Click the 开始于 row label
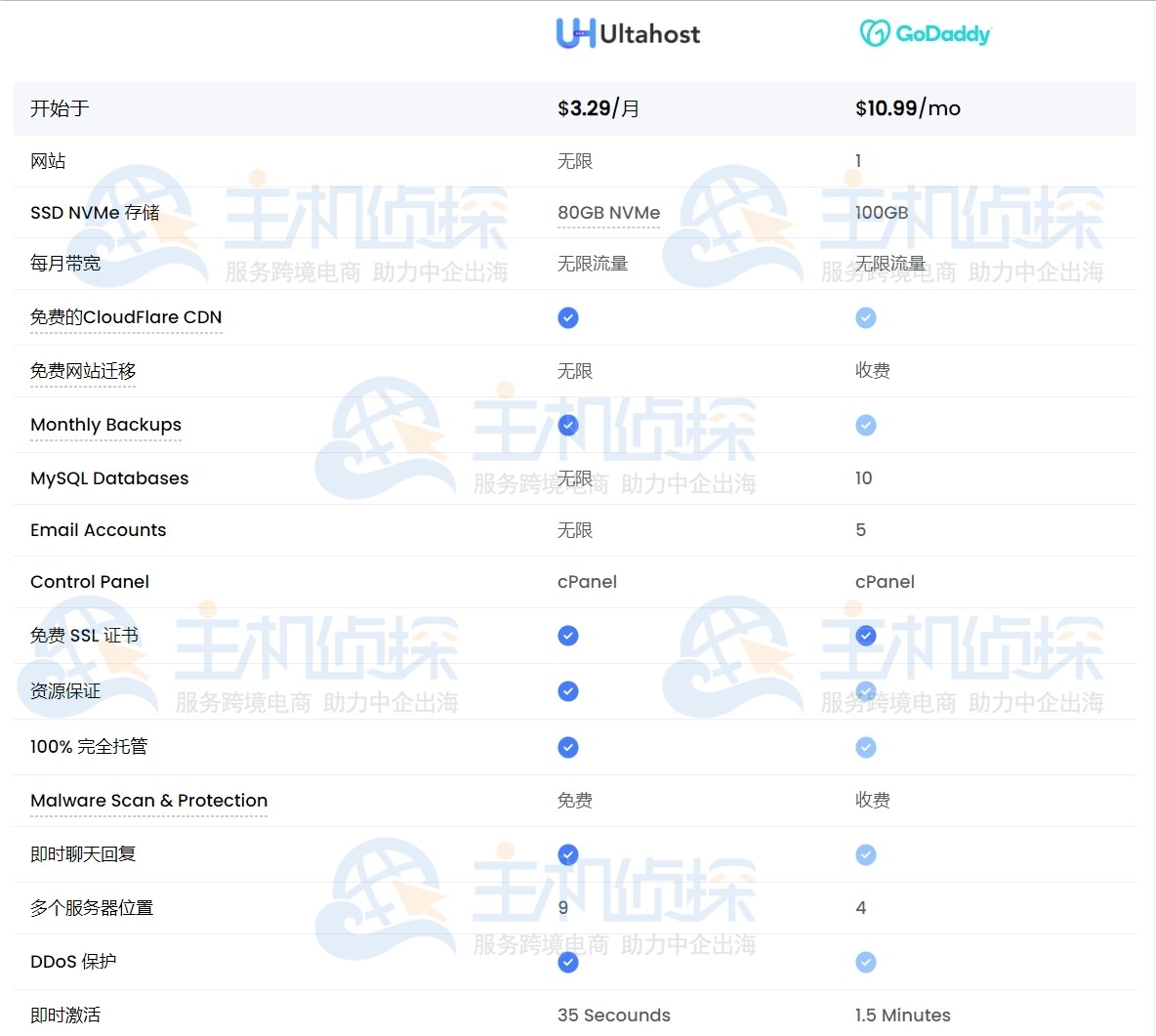The image size is (1156, 1036). point(60,109)
